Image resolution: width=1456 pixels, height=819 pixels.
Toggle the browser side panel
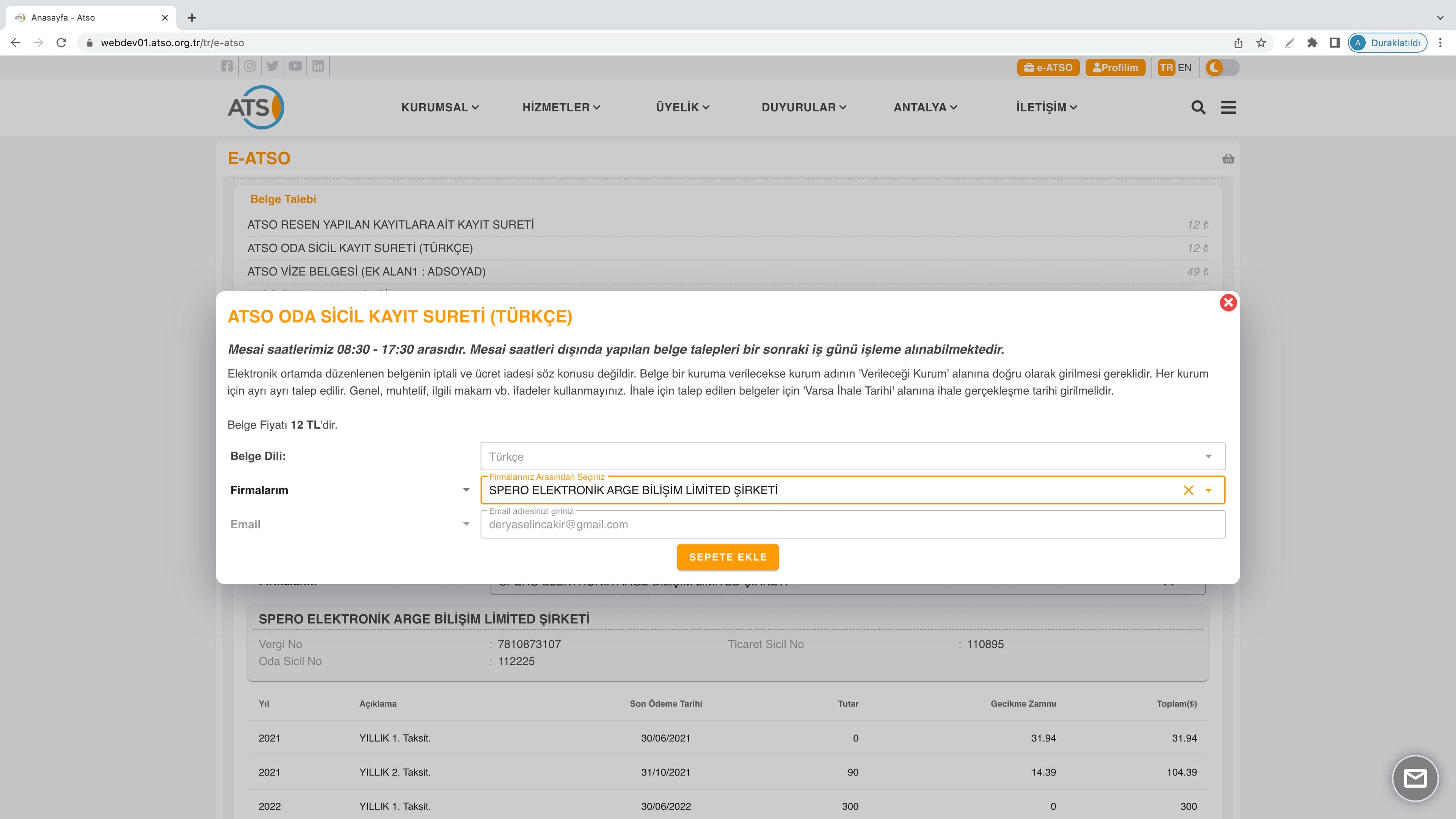click(x=1335, y=43)
